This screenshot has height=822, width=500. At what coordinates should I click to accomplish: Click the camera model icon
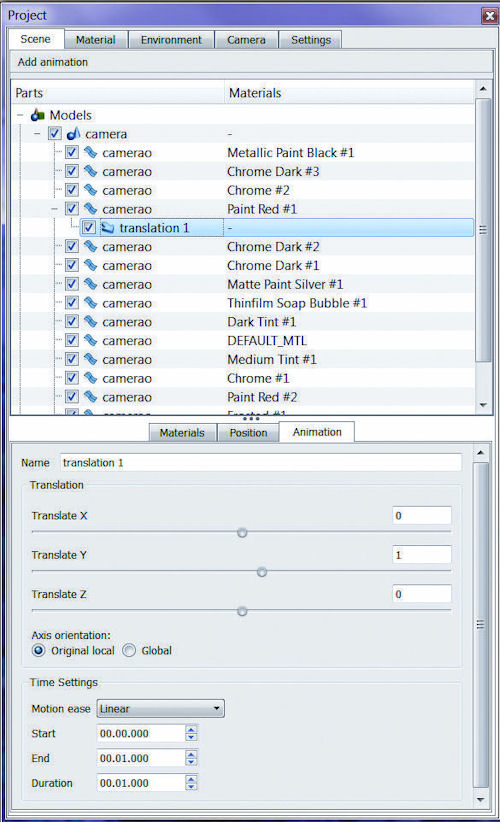click(x=74, y=134)
